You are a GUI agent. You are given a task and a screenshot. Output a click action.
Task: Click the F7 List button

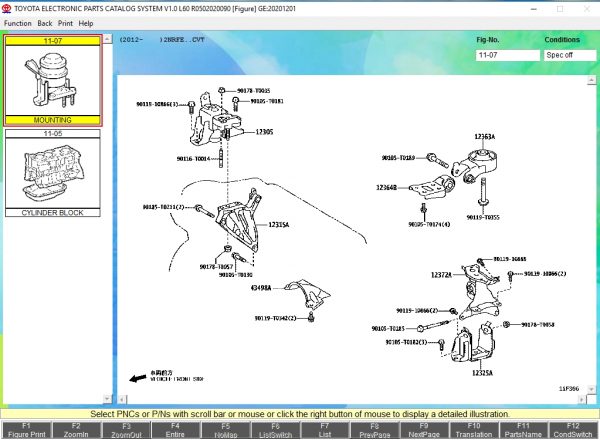(x=325, y=430)
